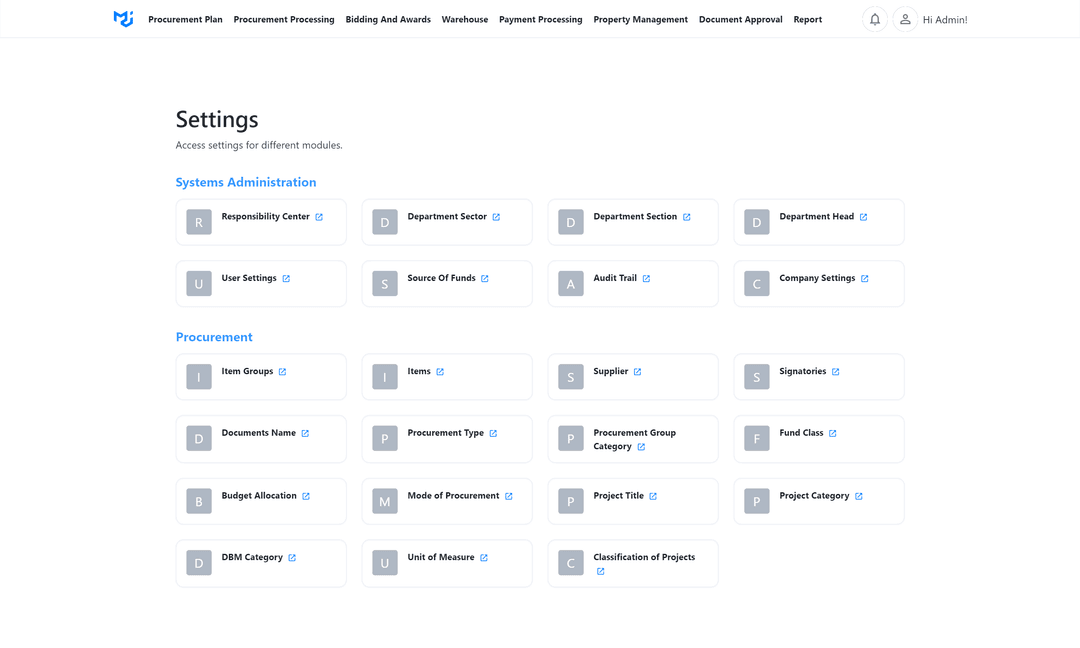
Task: Click the external link icon under Classification of Projects
Action: click(600, 572)
